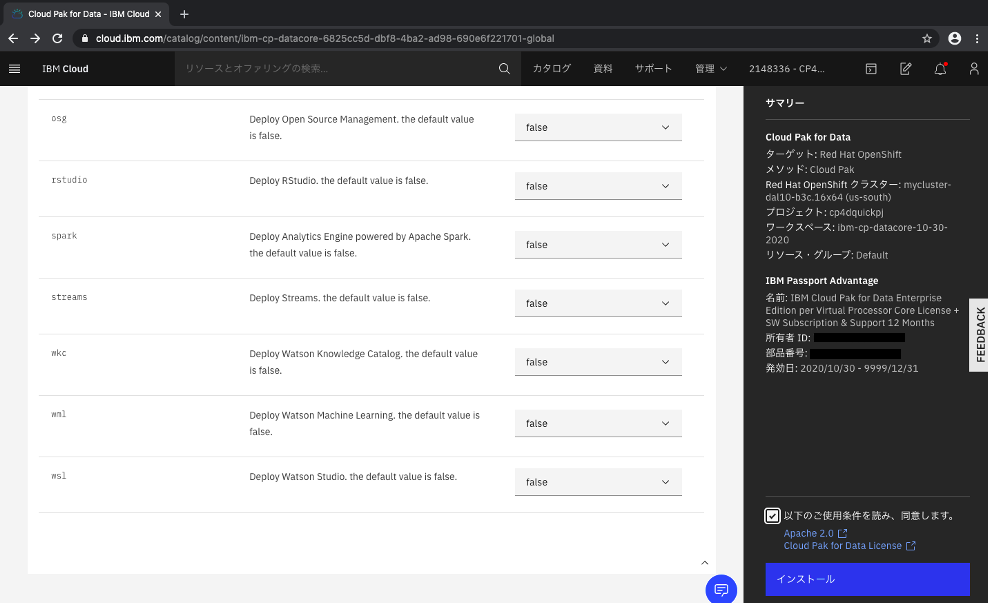This screenshot has height=603, width=988.
Task: Close the Cloud Pak for Data tab
Action: coord(158,14)
